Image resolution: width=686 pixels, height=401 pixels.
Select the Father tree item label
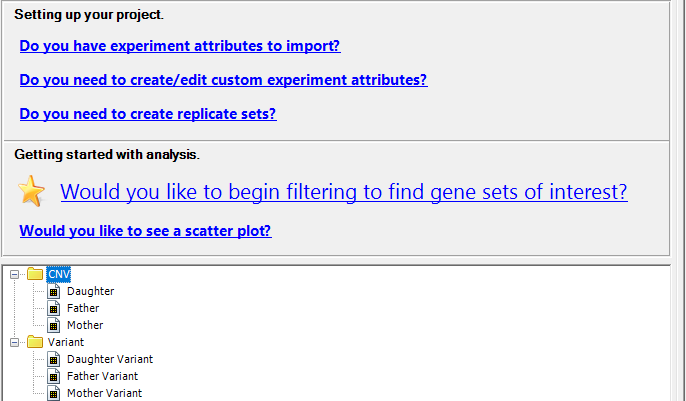(x=83, y=308)
